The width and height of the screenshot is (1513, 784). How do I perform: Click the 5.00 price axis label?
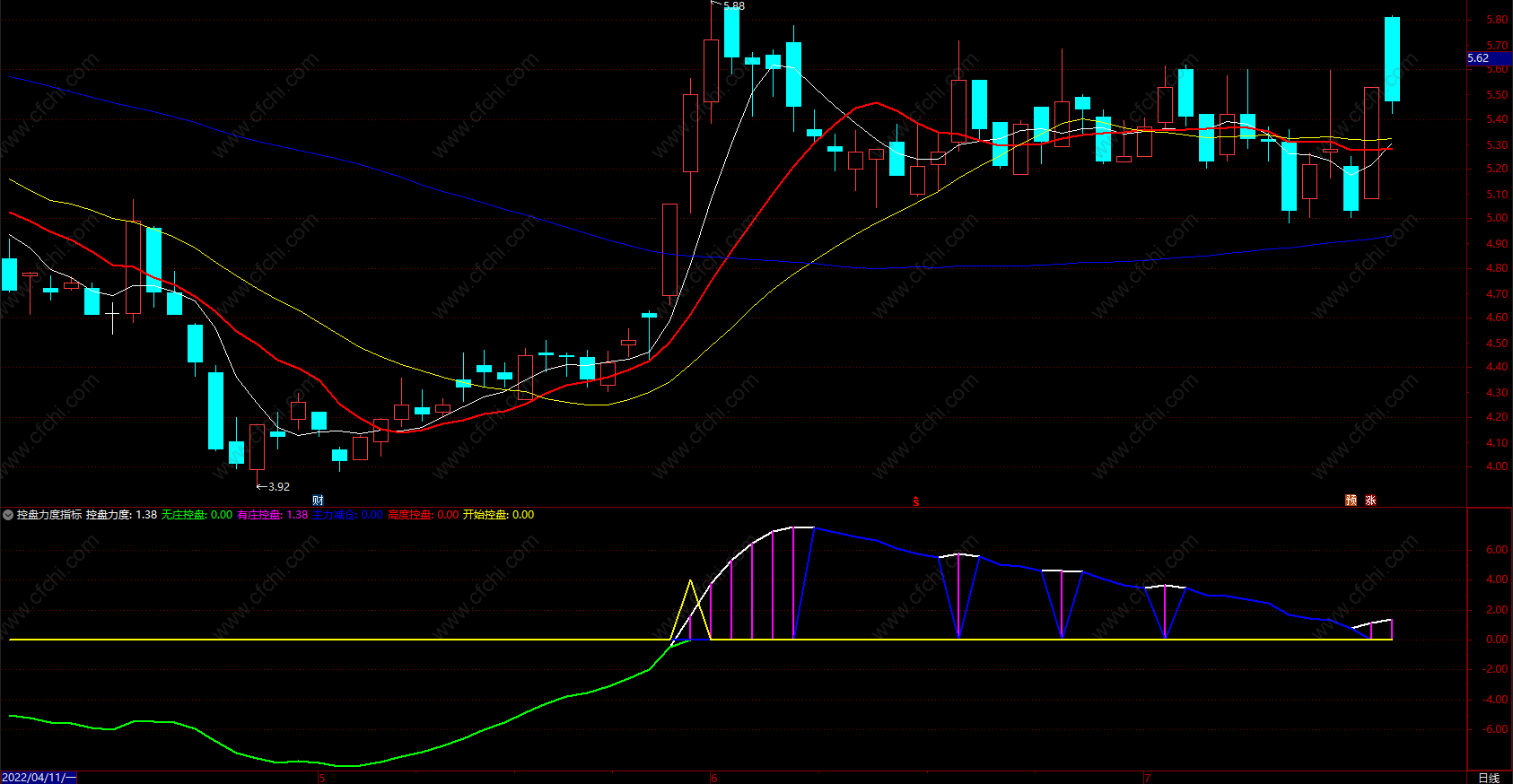[1497, 218]
